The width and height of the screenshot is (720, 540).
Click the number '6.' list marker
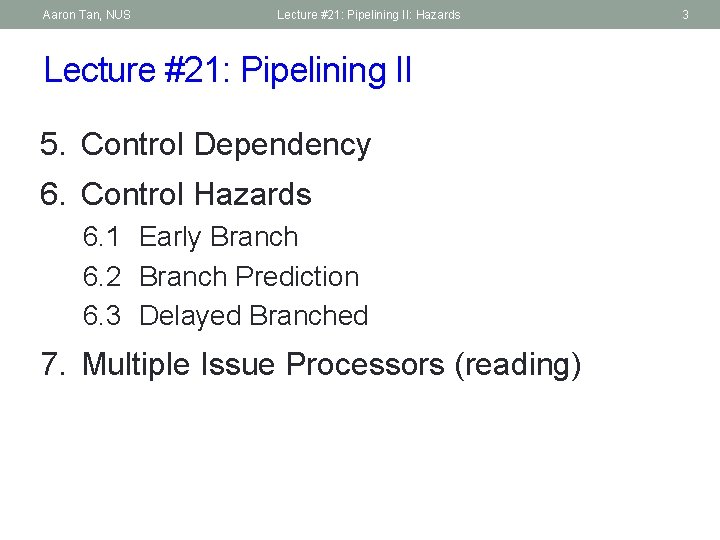tap(52, 194)
